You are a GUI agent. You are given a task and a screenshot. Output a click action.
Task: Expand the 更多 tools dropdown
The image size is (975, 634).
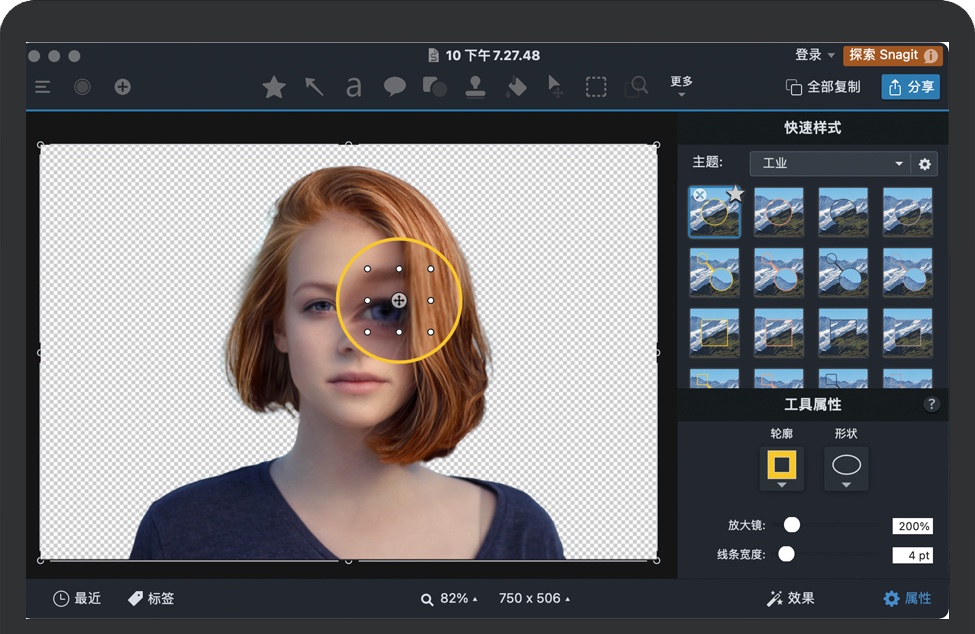(x=681, y=86)
